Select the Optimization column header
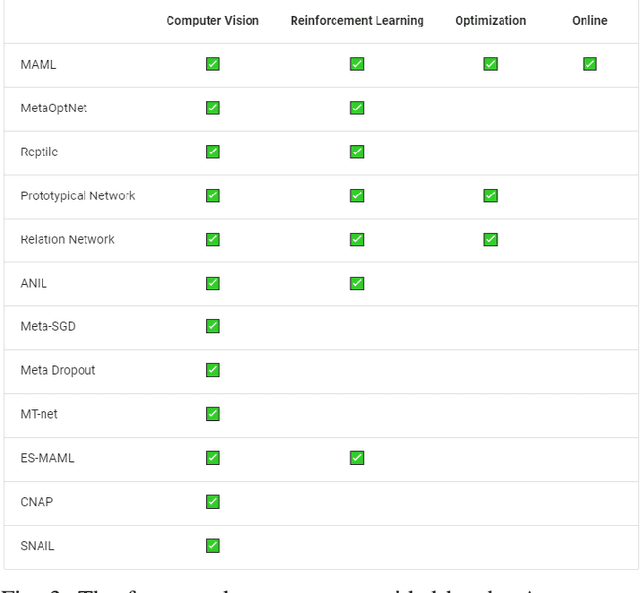Screen dimensions: 640x593 (x=490, y=21)
